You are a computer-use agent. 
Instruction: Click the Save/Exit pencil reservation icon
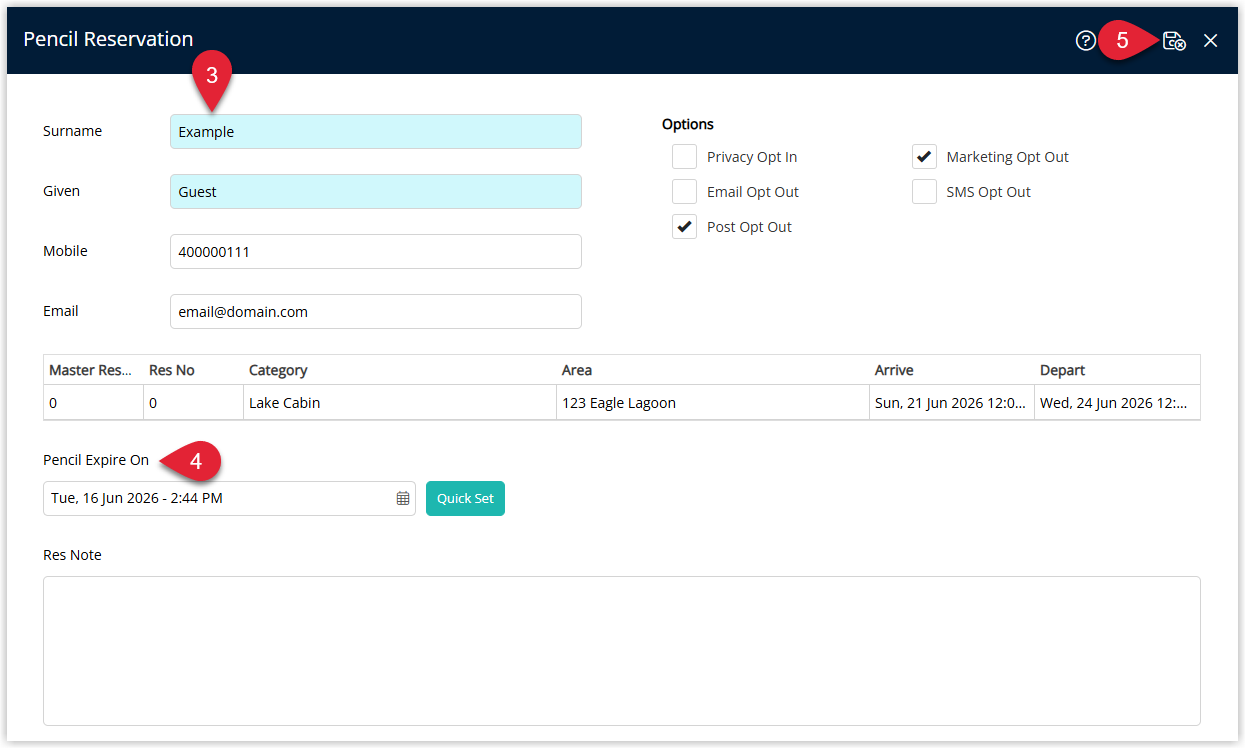click(1174, 41)
